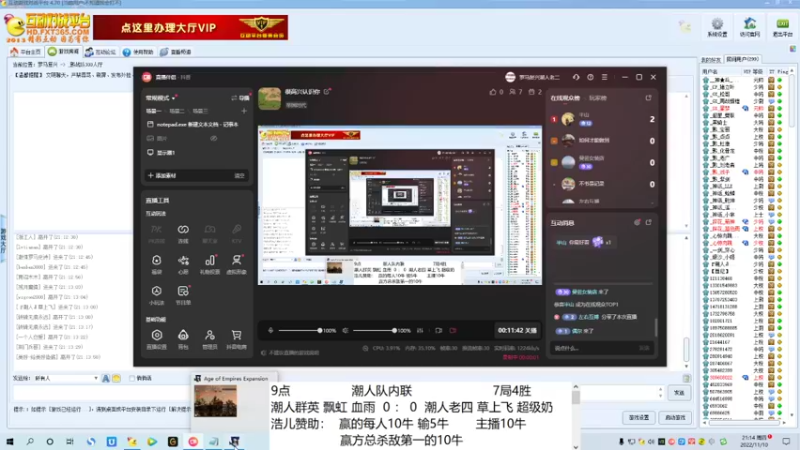Open the 使用帮助 help tab
Screen dimensions: 800x450
(x=138, y=52)
